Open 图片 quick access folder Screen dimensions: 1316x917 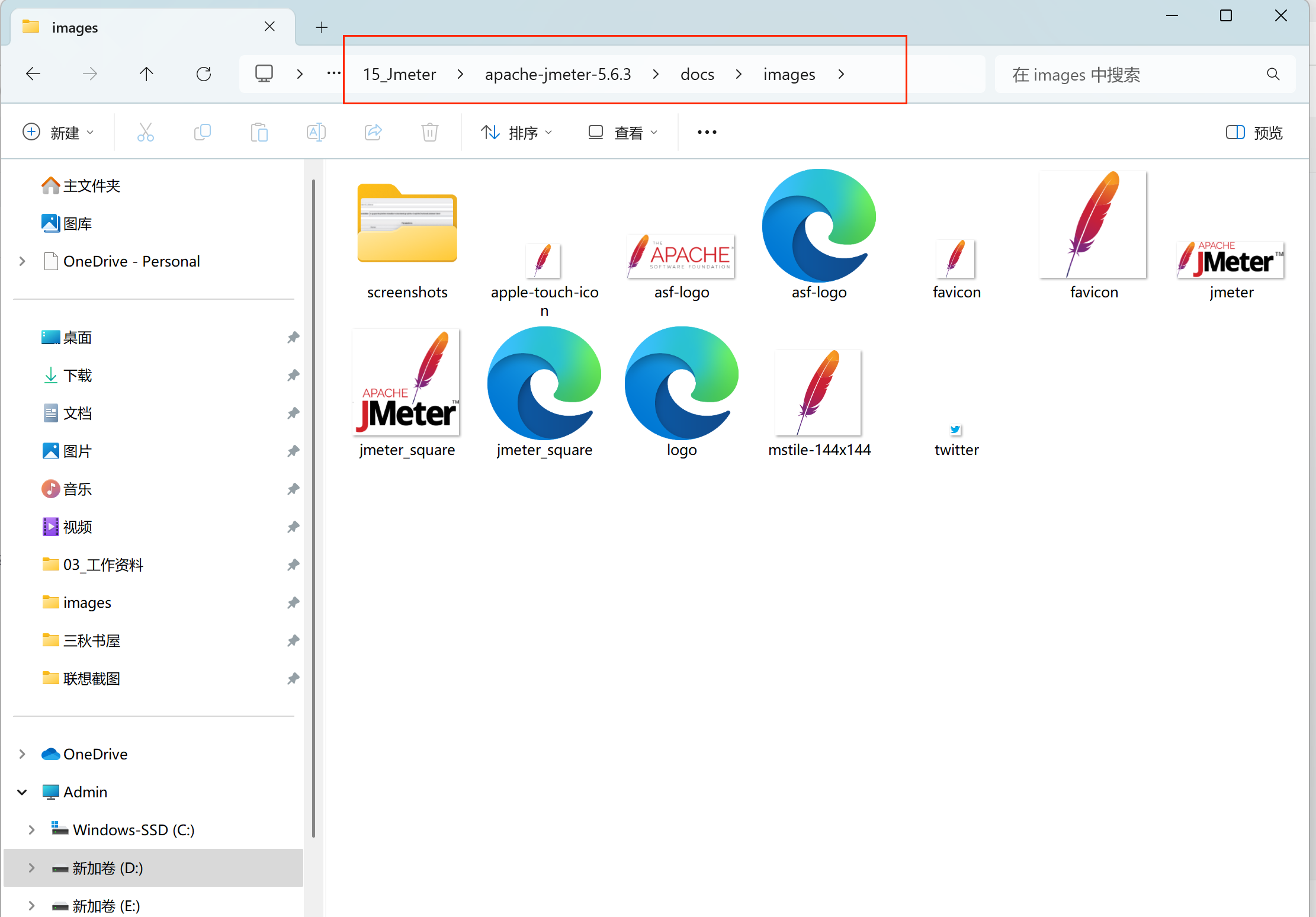point(67,451)
